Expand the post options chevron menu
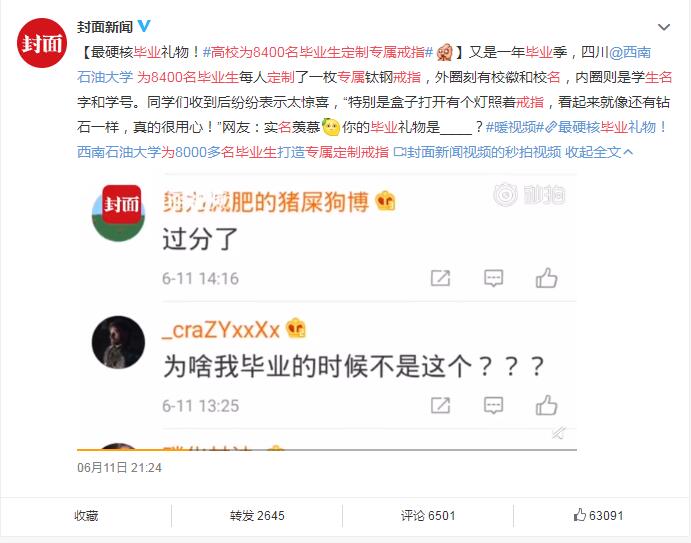Screen dimensions: 691x543 click(664, 27)
